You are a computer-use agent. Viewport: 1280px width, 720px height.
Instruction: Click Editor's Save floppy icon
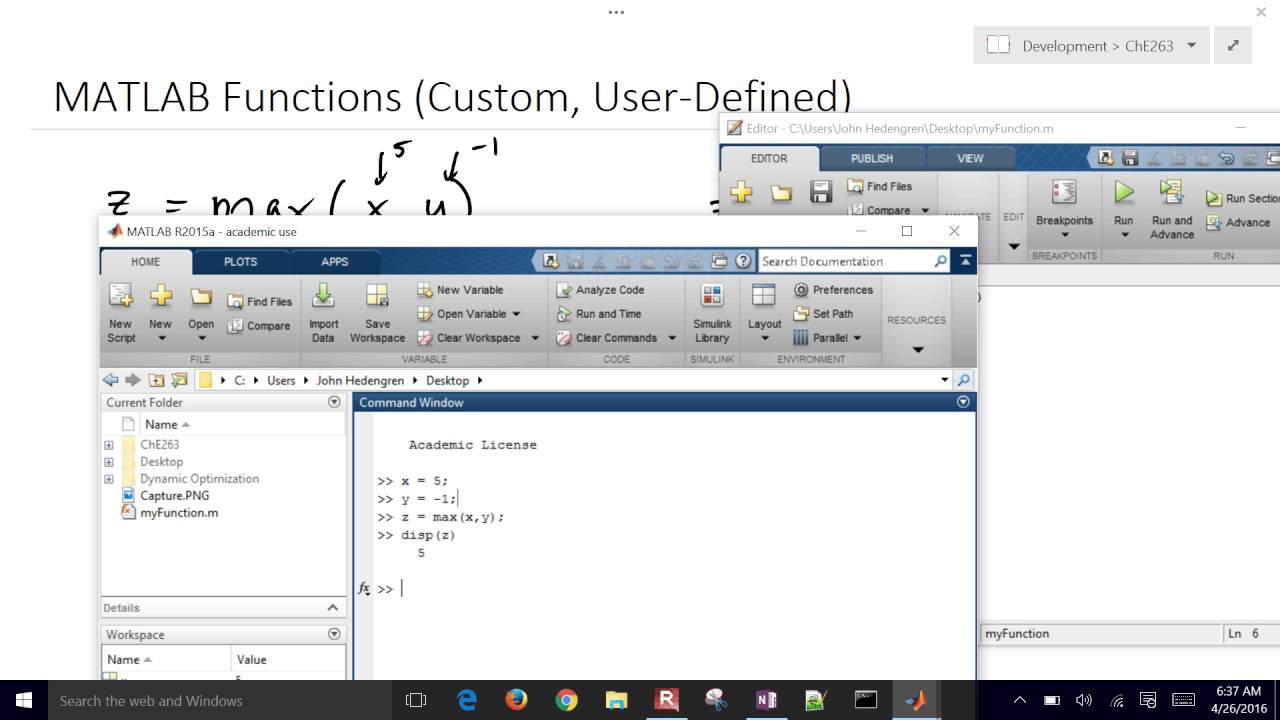[x=821, y=191]
